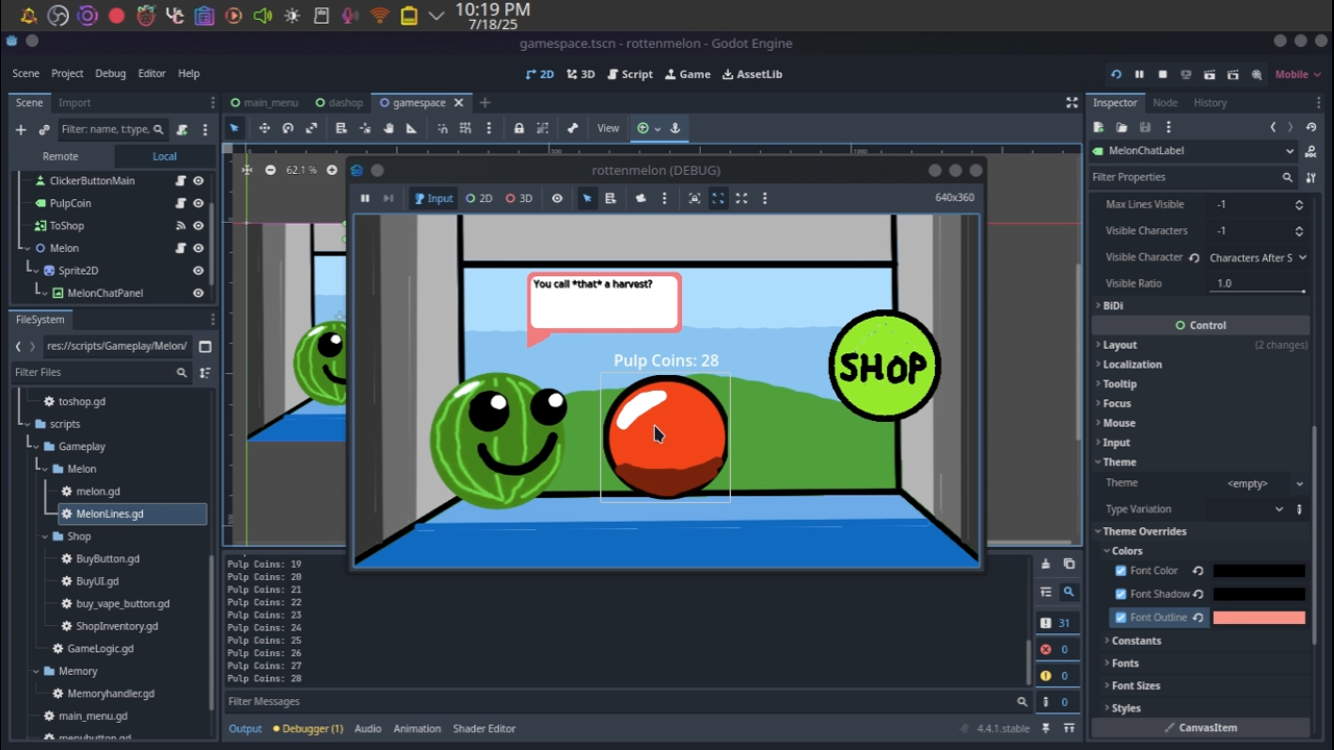Expand the Layout section in Inspector
Image resolution: width=1334 pixels, height=750 pixels.
tap(1120, 345)
